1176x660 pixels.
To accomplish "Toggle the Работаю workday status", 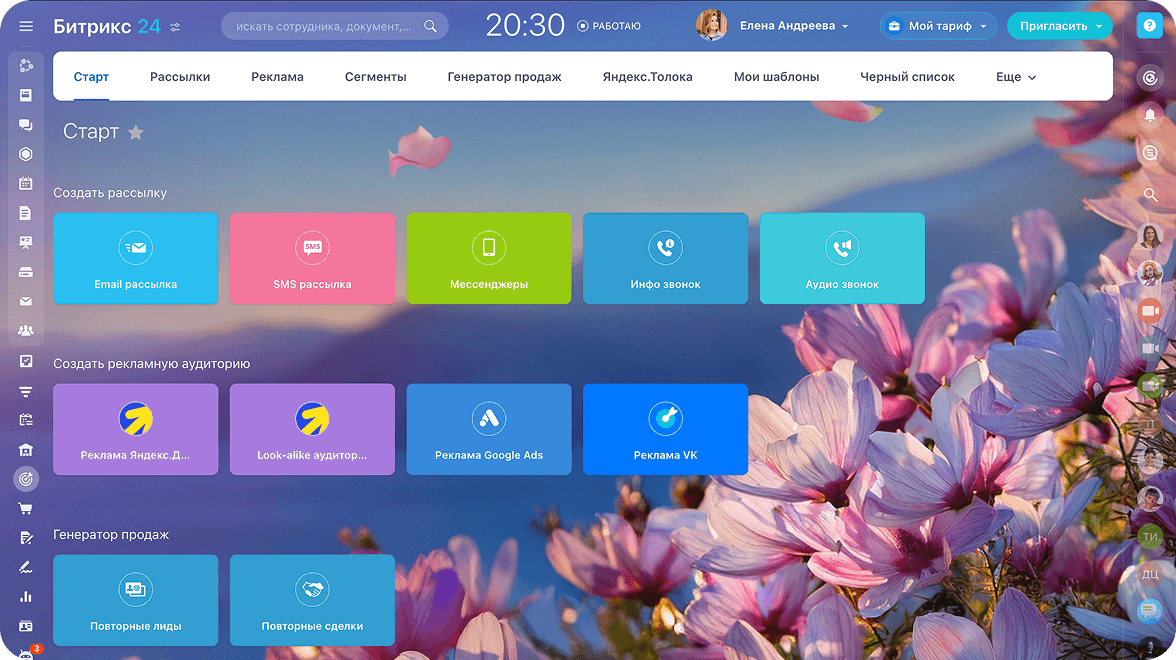I will point(609,26).
